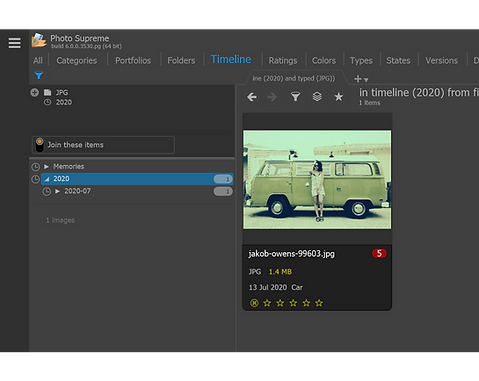Click the 1.4 MB file size text
The image size is (479, 381).
tap(280, 272)
